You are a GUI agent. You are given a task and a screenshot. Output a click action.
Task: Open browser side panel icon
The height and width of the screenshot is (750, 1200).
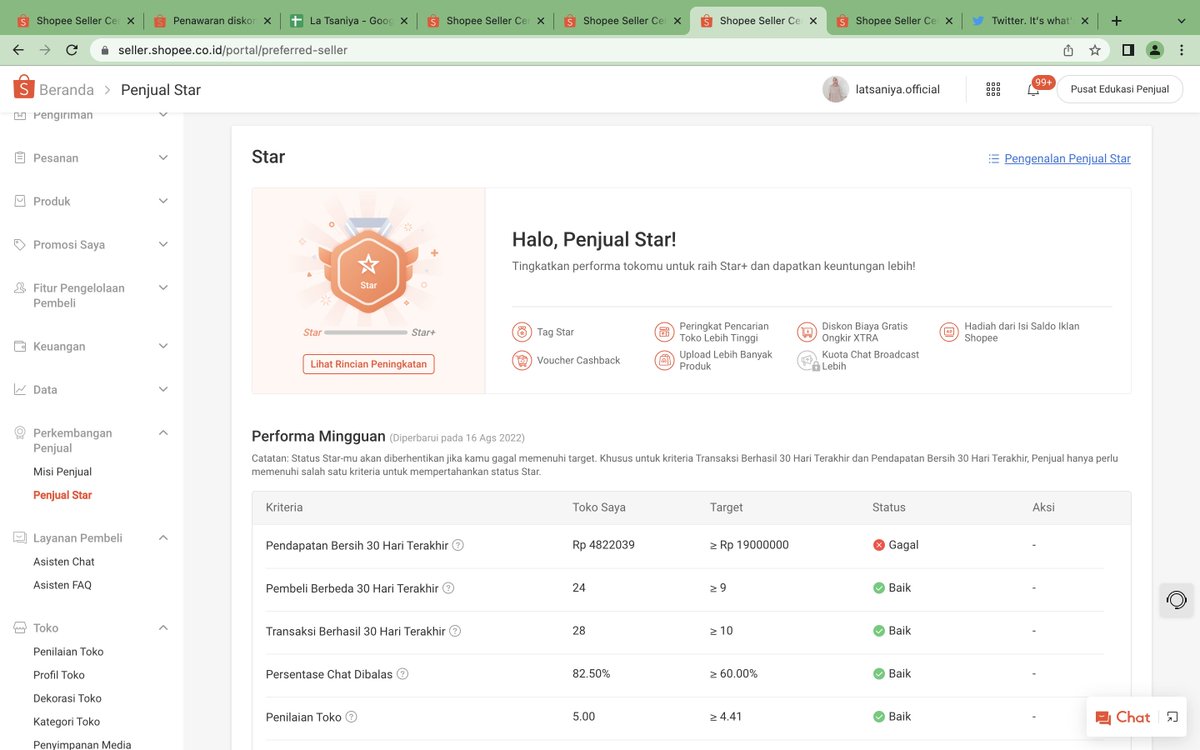(1128, 50)
